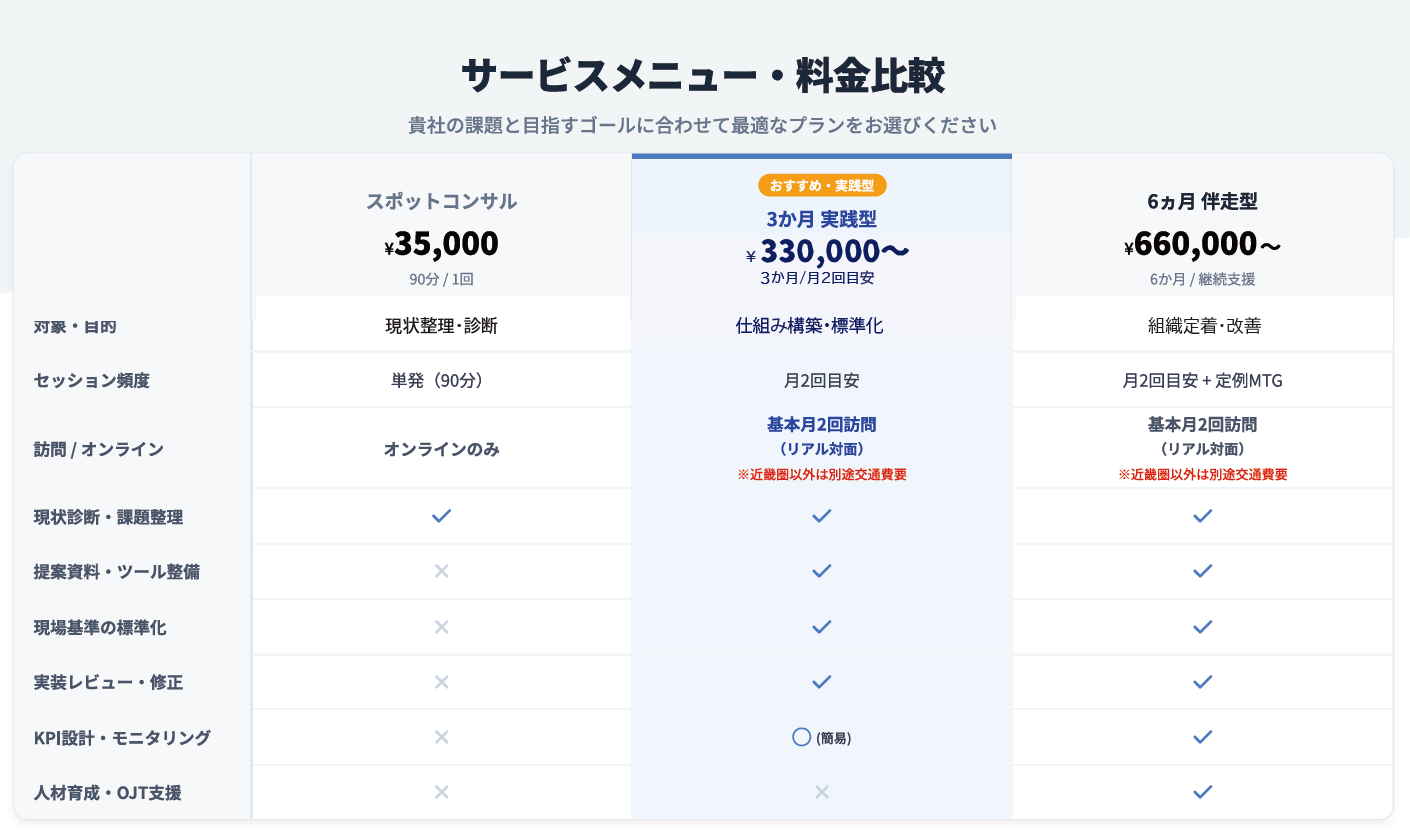Select the スポットコンサル plan header
The width and height of the screenshot is (1410, 833).
click(441, 201)
